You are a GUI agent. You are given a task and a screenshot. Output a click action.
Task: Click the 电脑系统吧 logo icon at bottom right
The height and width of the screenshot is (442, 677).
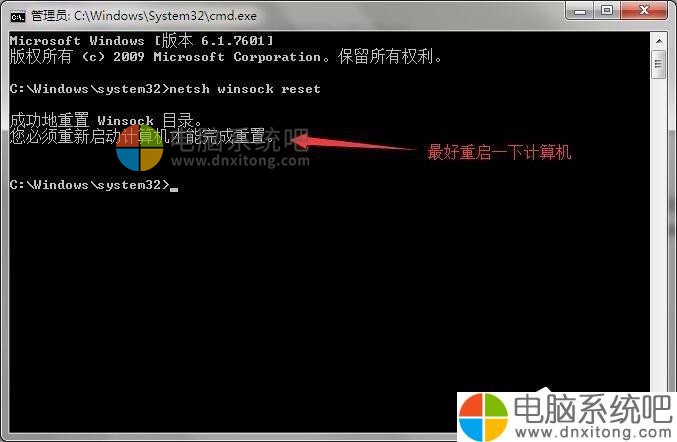coord(483,417)
